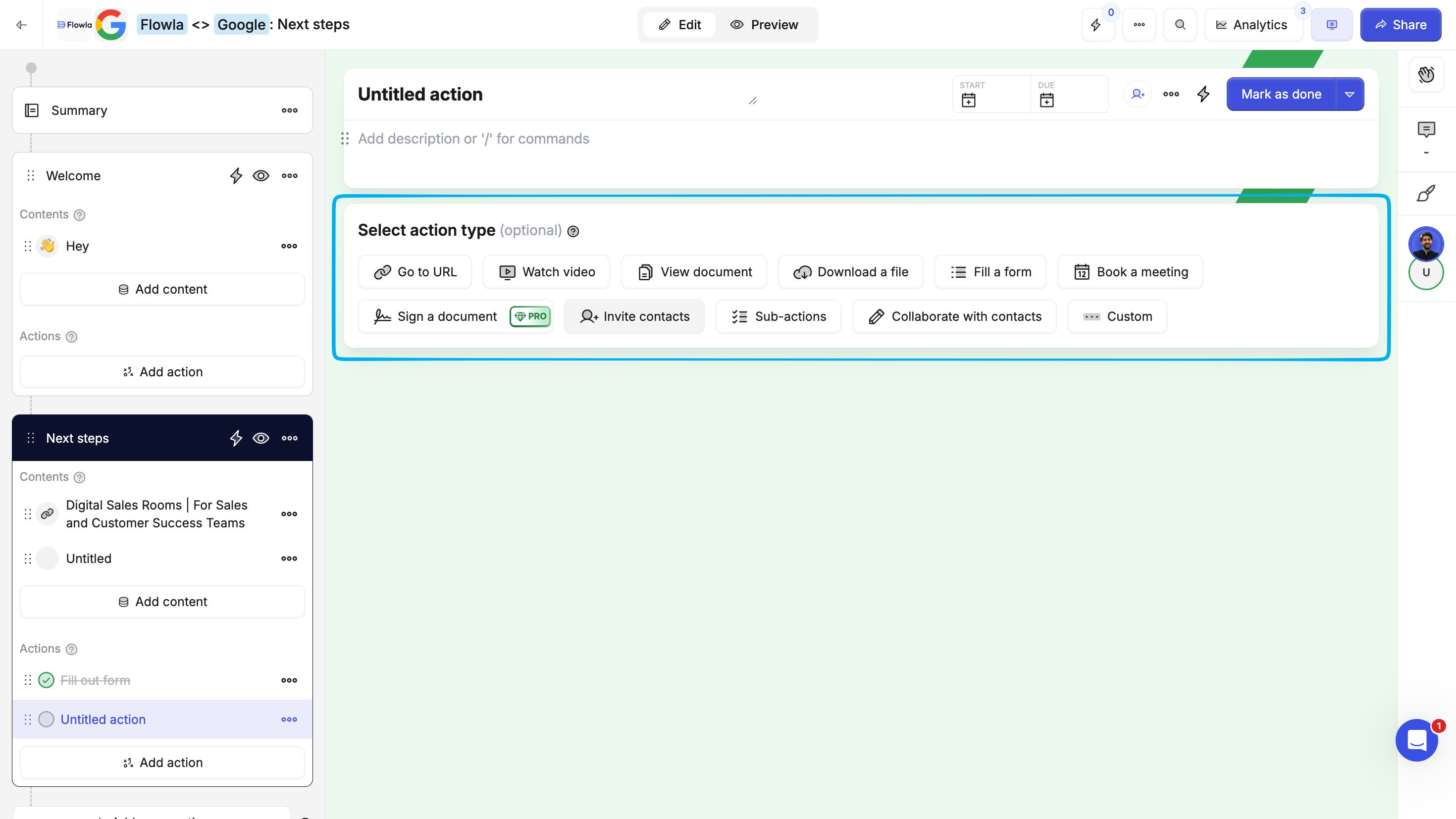The image size is (1456, 819).
Task: Toggle visibility eye of Welcome section
Action: [x=260, y=176]
